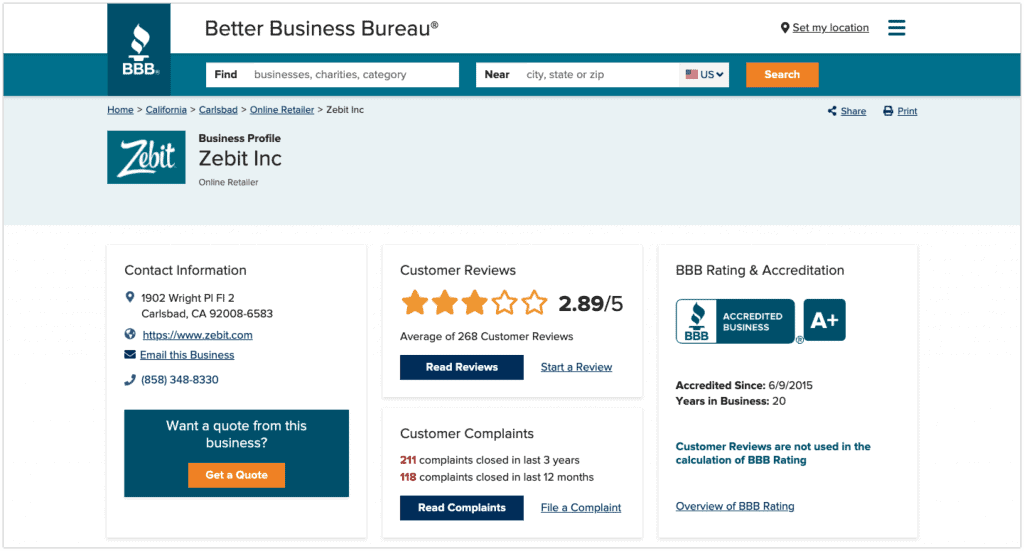The width and height of the screenshot is (1024, 551).
Task: Click Email this Business link
Action: coord(187,355)
